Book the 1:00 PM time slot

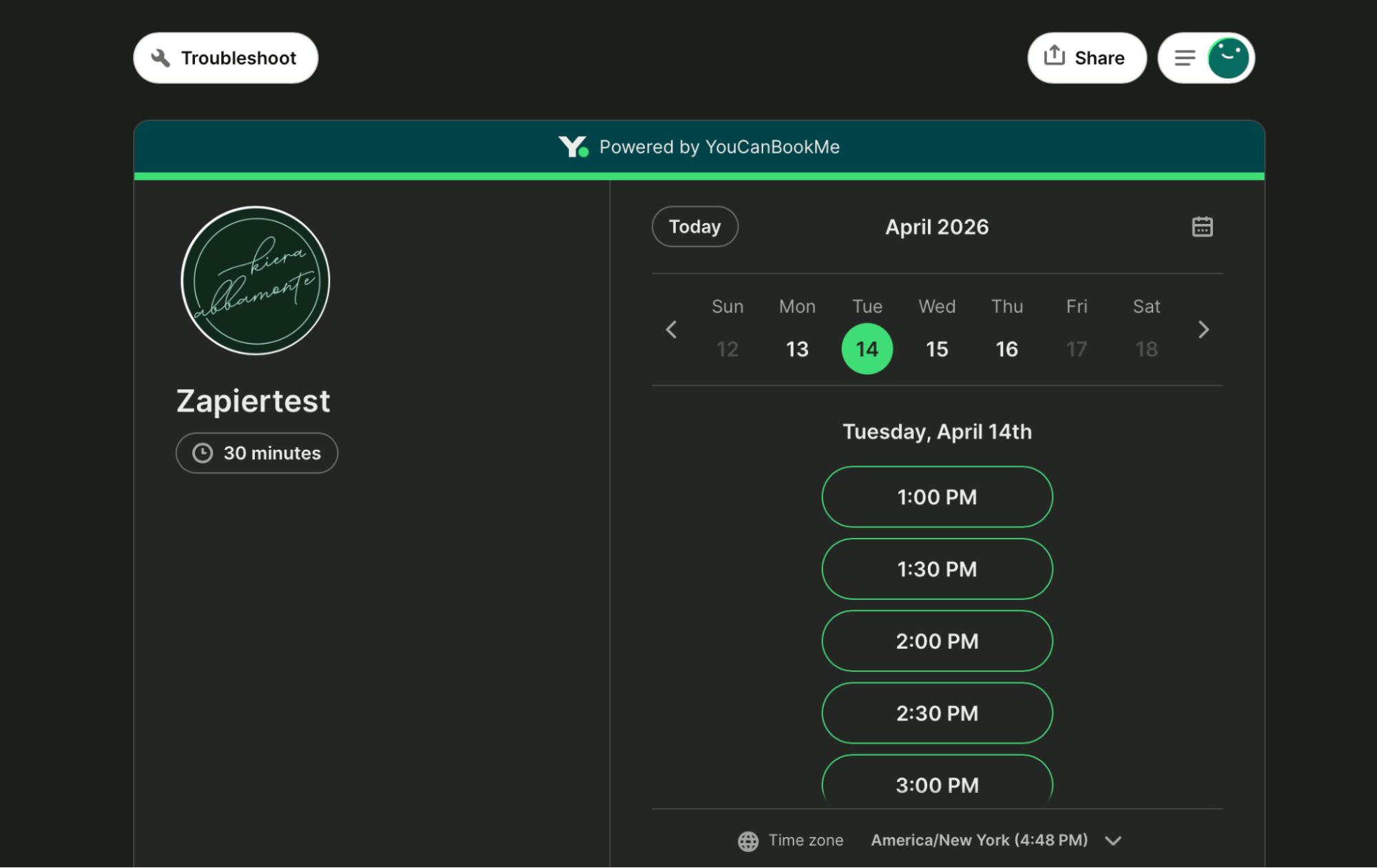(x=937, y=496)
